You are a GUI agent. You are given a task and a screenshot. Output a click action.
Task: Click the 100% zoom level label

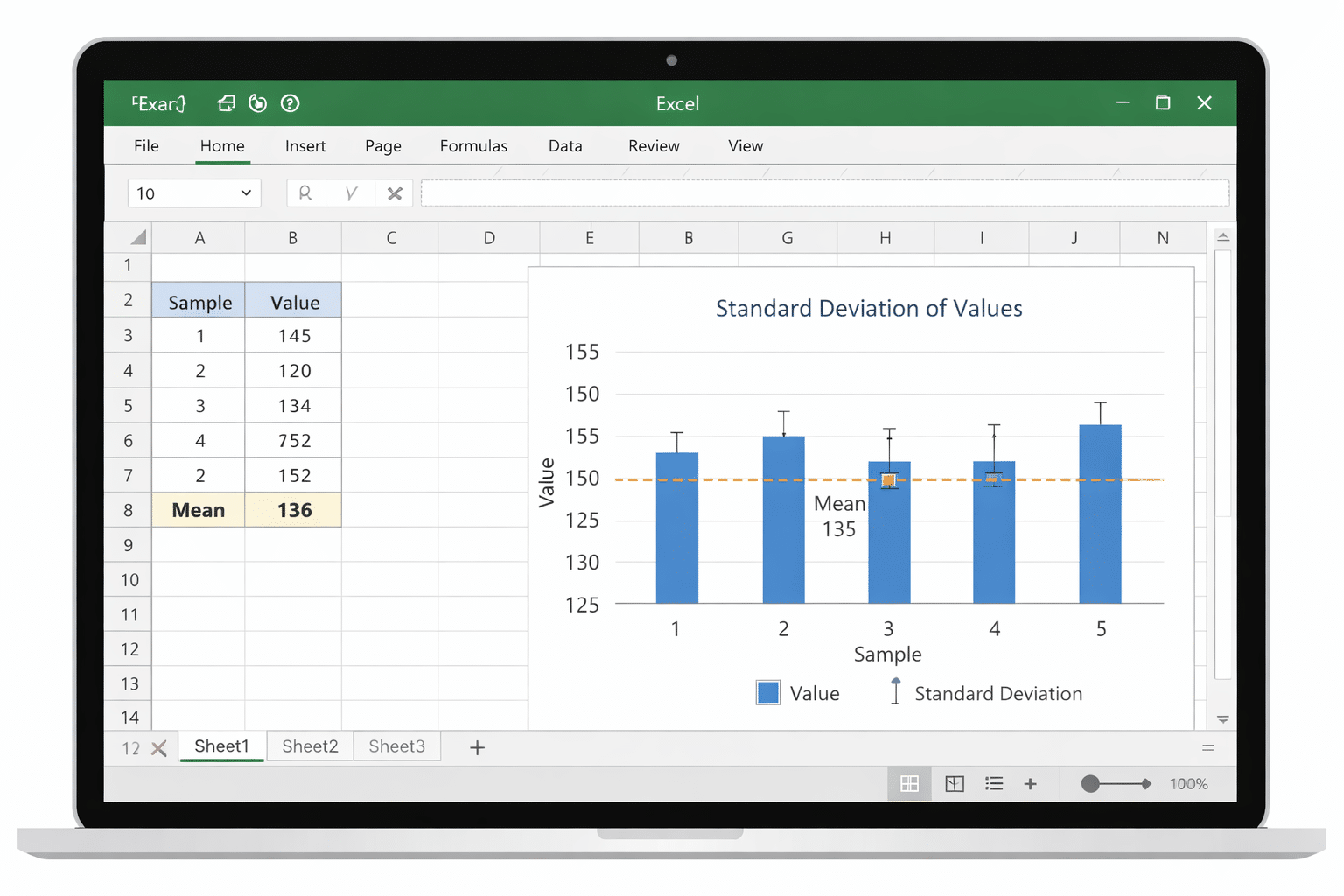click(x=1188, y=783)
